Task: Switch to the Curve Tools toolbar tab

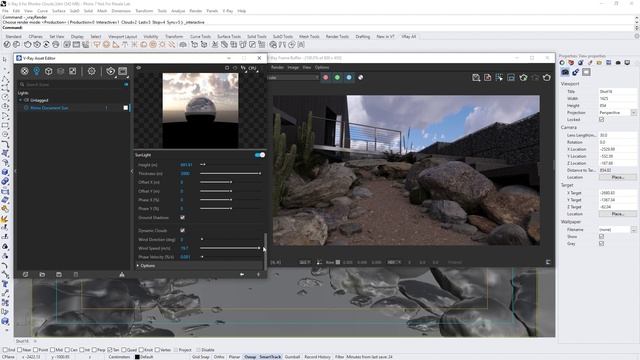Action: 200,36
